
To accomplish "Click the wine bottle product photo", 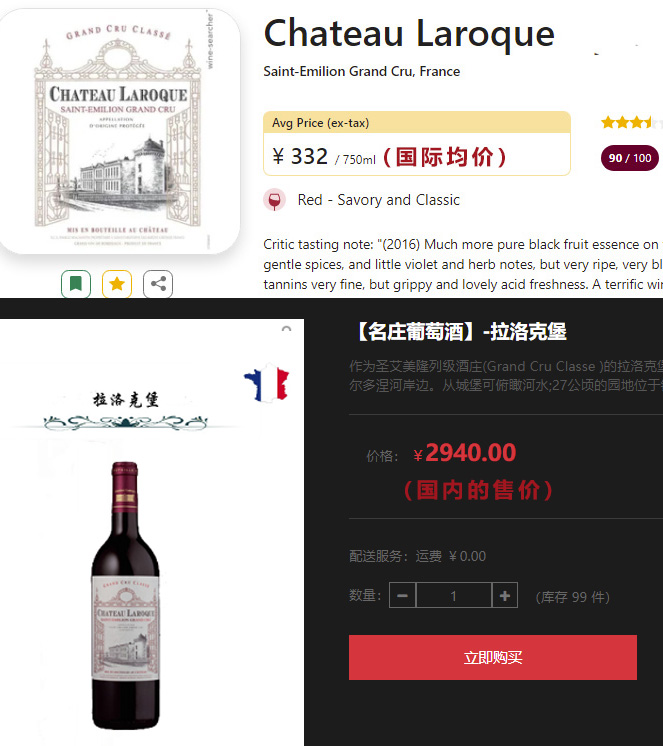I will pos(125,595).
